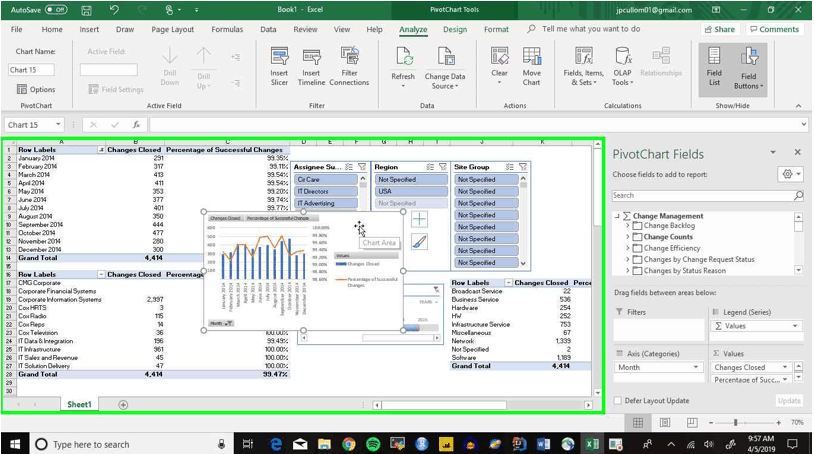Click the Share button

point(720,29)
